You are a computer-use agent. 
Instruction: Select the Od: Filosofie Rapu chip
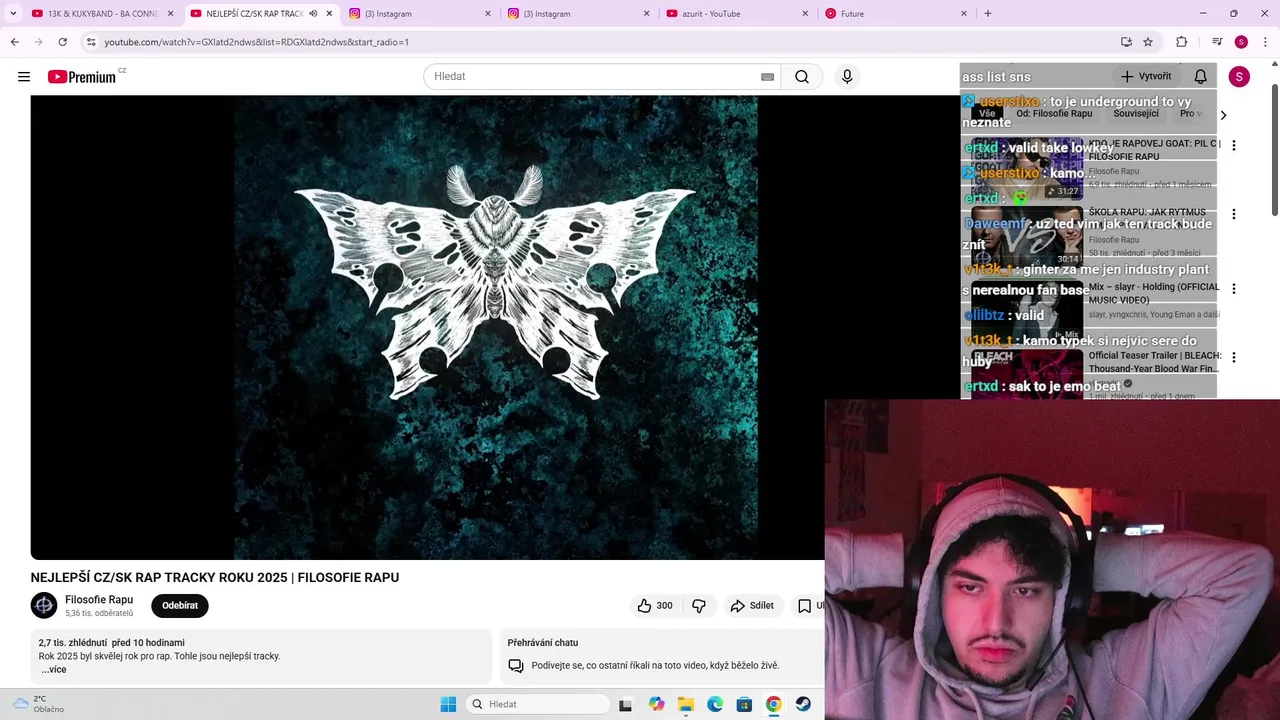(x=1054, y=114)
